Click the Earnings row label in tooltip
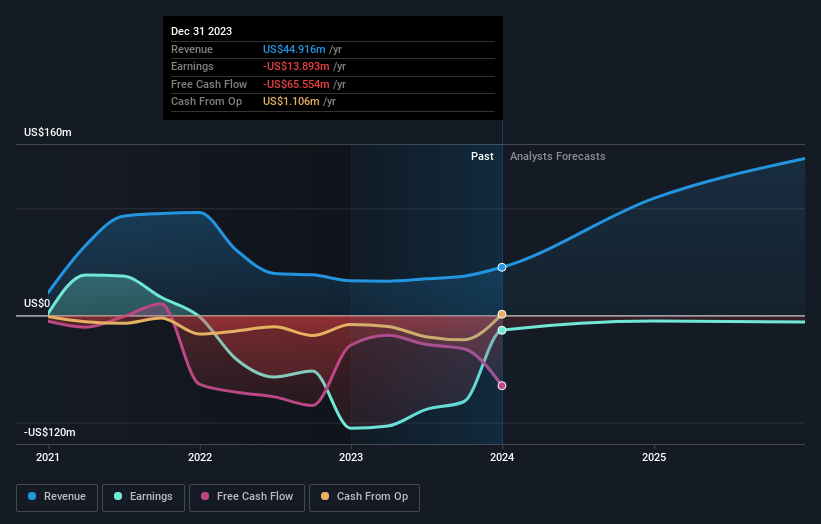Image resolution: width=821 pixels, height=524 pixels. 192,66
